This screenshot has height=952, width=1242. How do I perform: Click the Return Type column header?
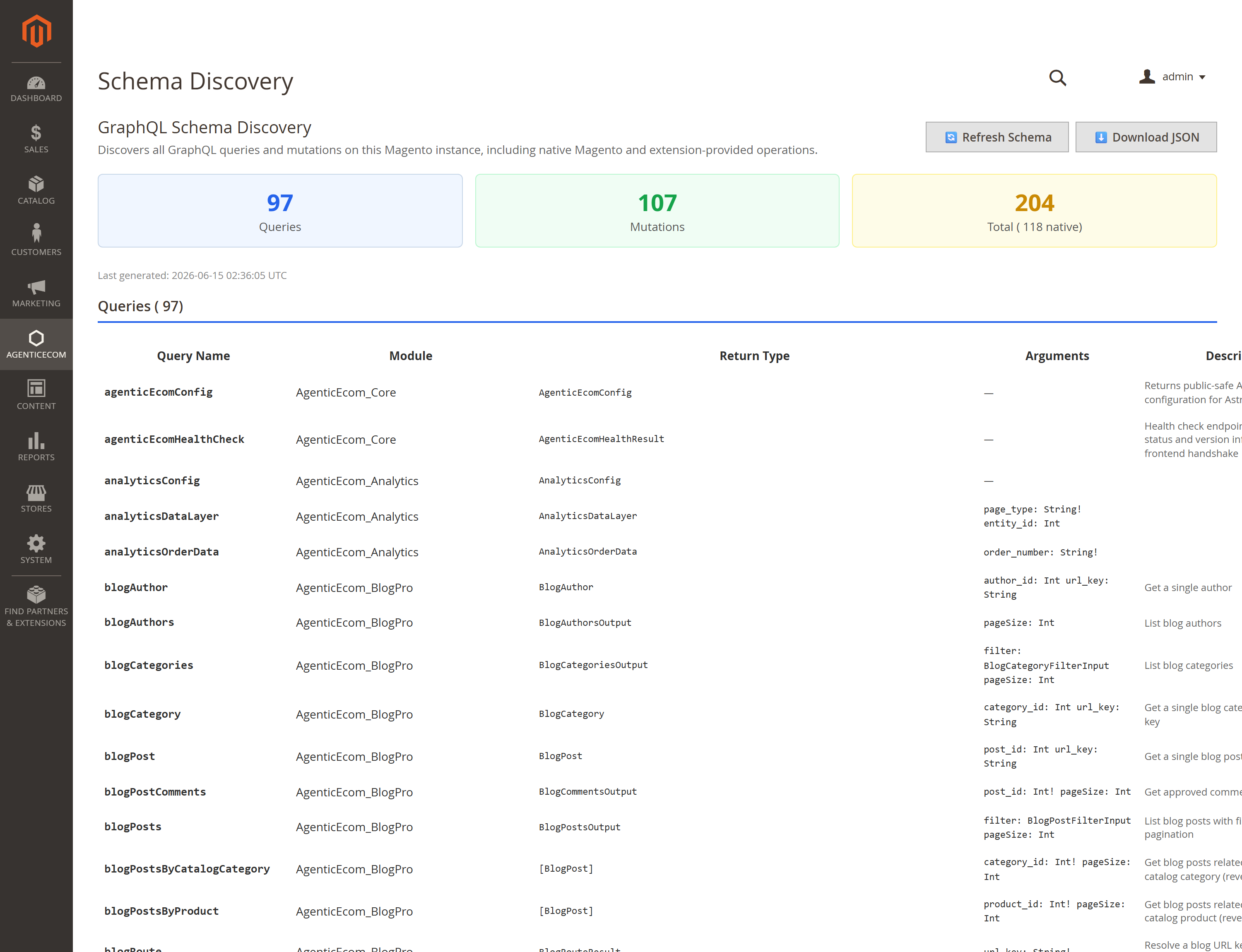754,356
